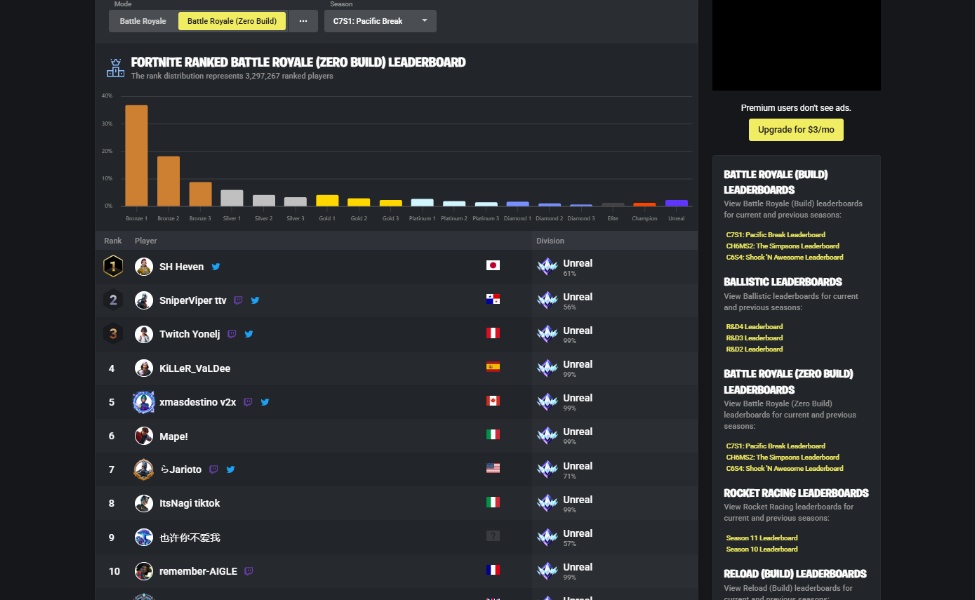The width and height of the screenshot is (975, 600).
Task: Click the France flag for remember-AIGLE
Action: pos(493,570)
